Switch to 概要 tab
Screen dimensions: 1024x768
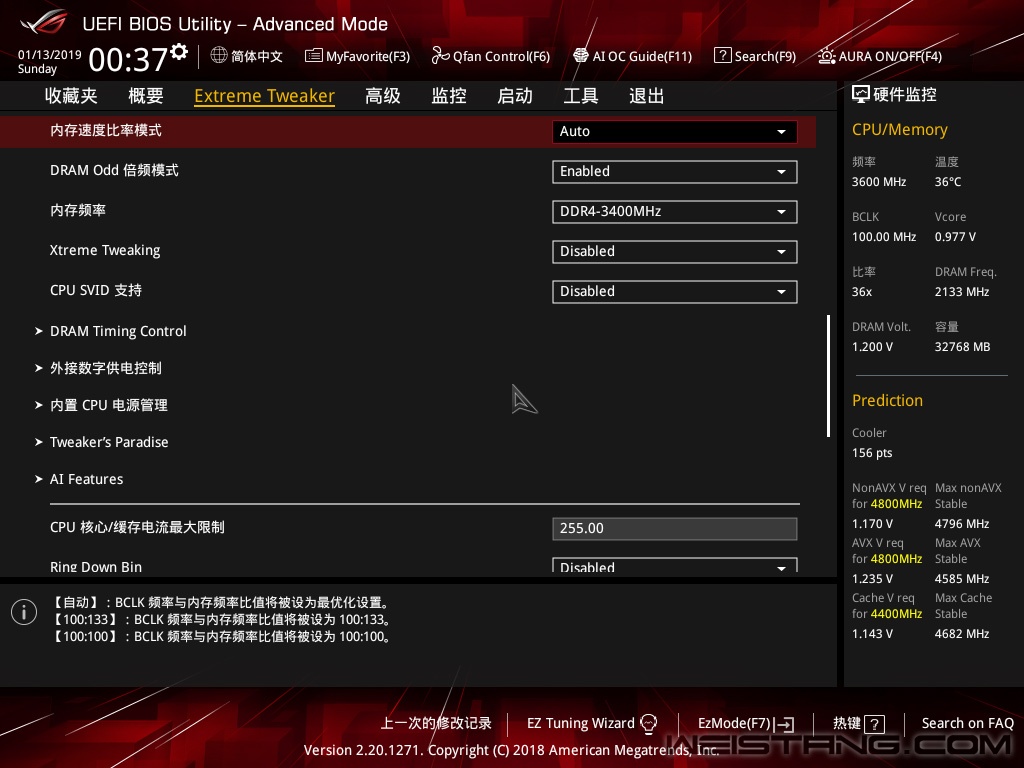coord(146,96)
